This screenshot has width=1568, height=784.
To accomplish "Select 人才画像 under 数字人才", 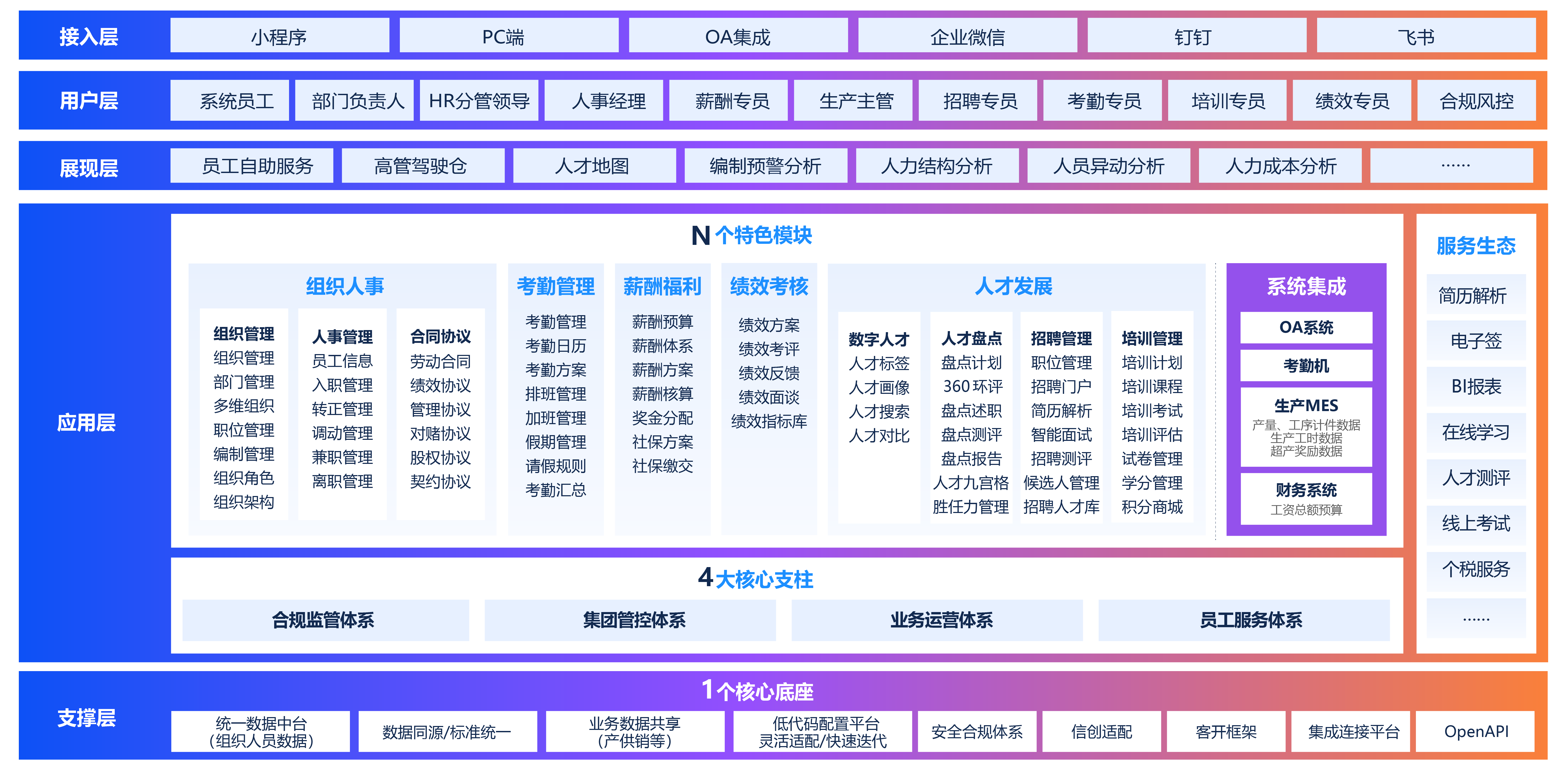I will (x=879, y=388).
